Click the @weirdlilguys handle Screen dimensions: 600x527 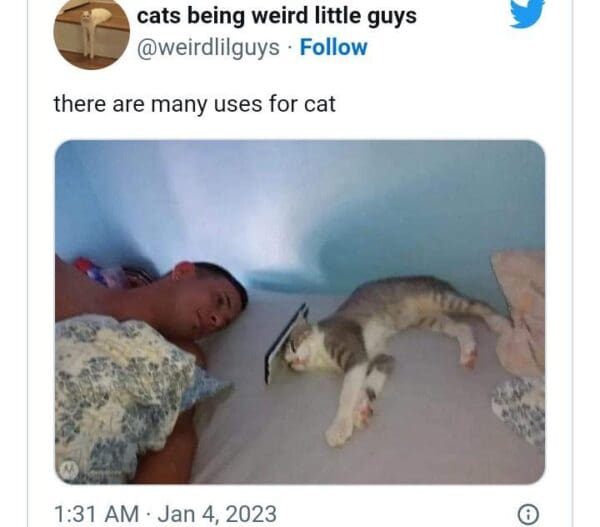click(208, 49)
